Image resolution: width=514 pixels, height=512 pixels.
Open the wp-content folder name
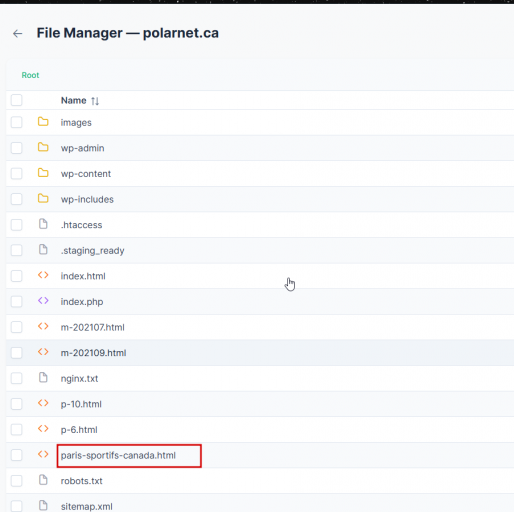(86, 174)
